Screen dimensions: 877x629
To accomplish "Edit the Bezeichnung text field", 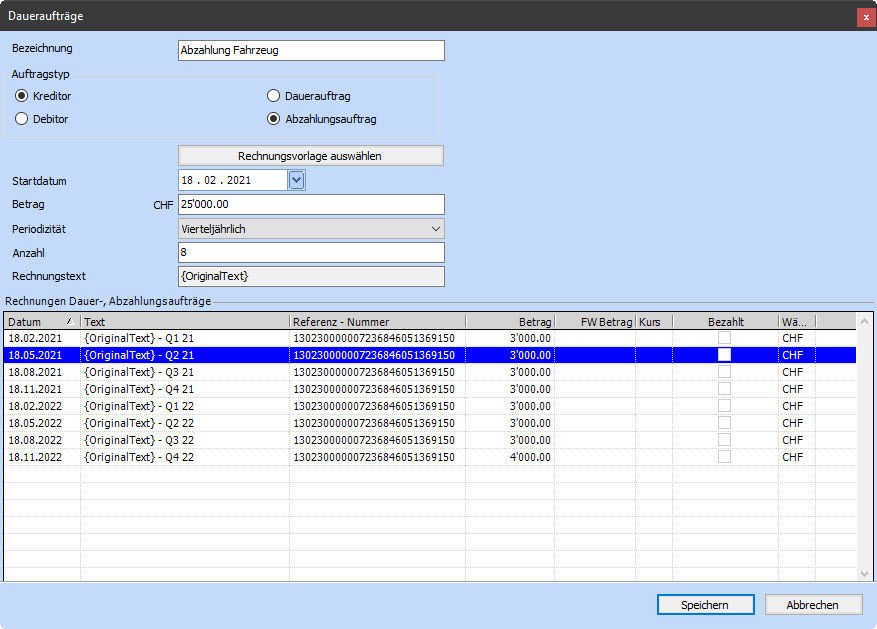I will click(x=310, y=51).
